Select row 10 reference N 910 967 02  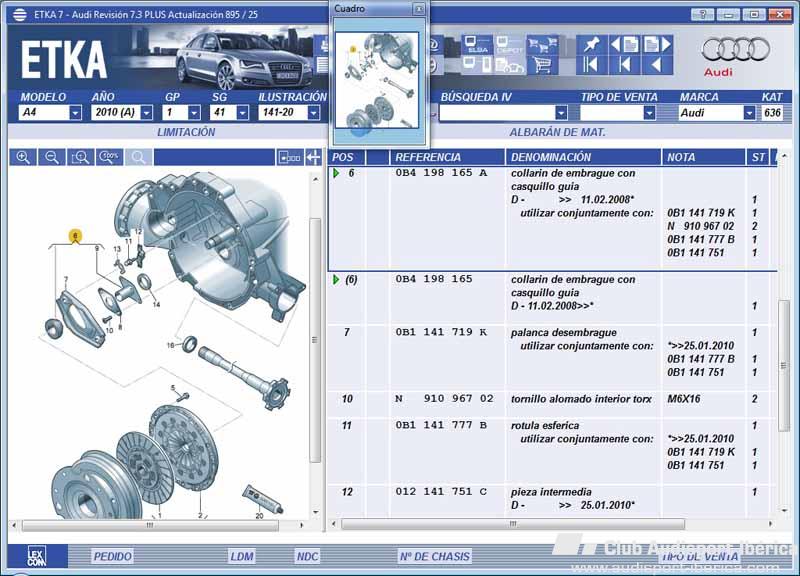click(444, 398)
